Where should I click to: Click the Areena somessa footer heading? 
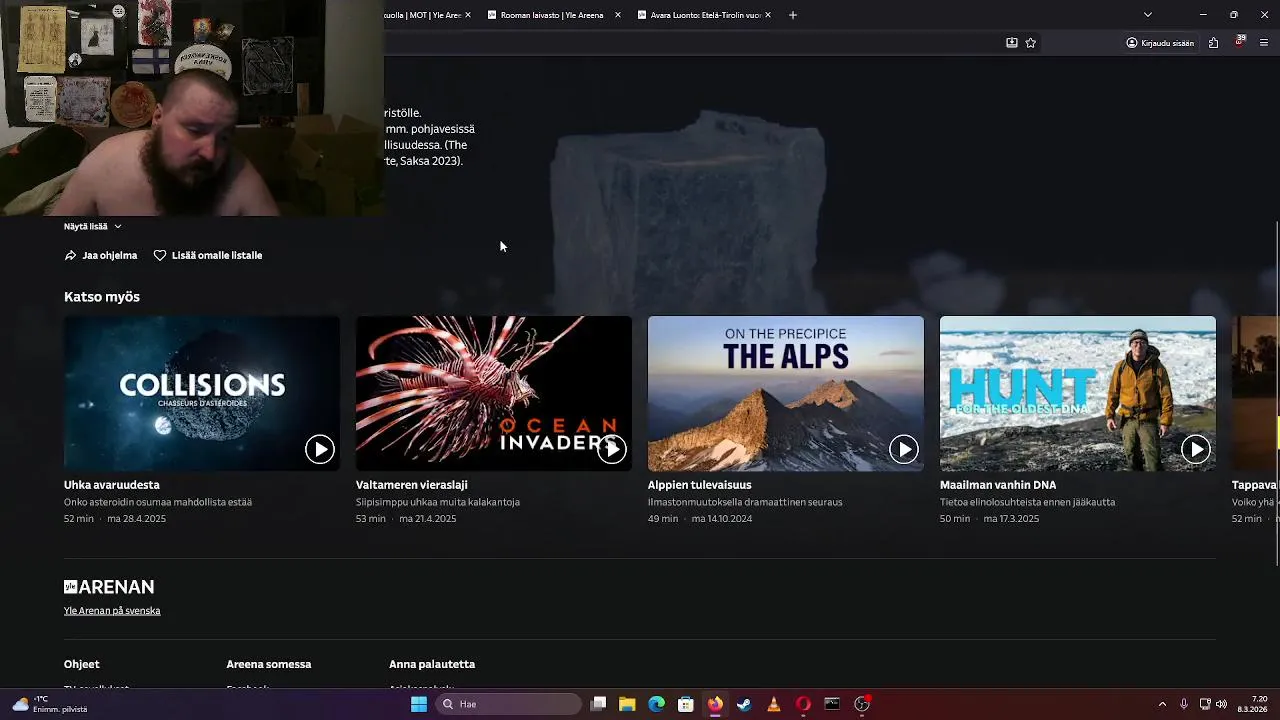269,664
